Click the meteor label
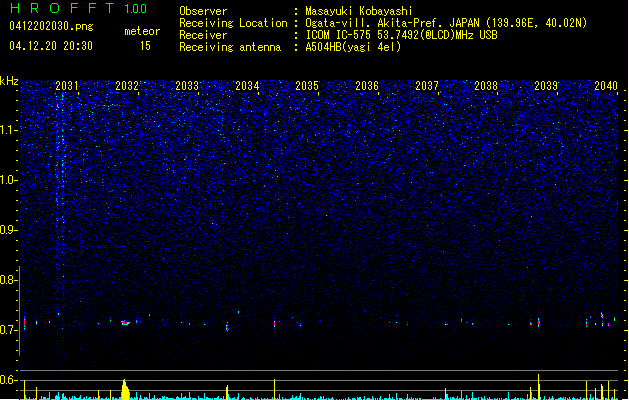Screen dimensions: 629x400 pyautogui.click(x=142, y=31)
